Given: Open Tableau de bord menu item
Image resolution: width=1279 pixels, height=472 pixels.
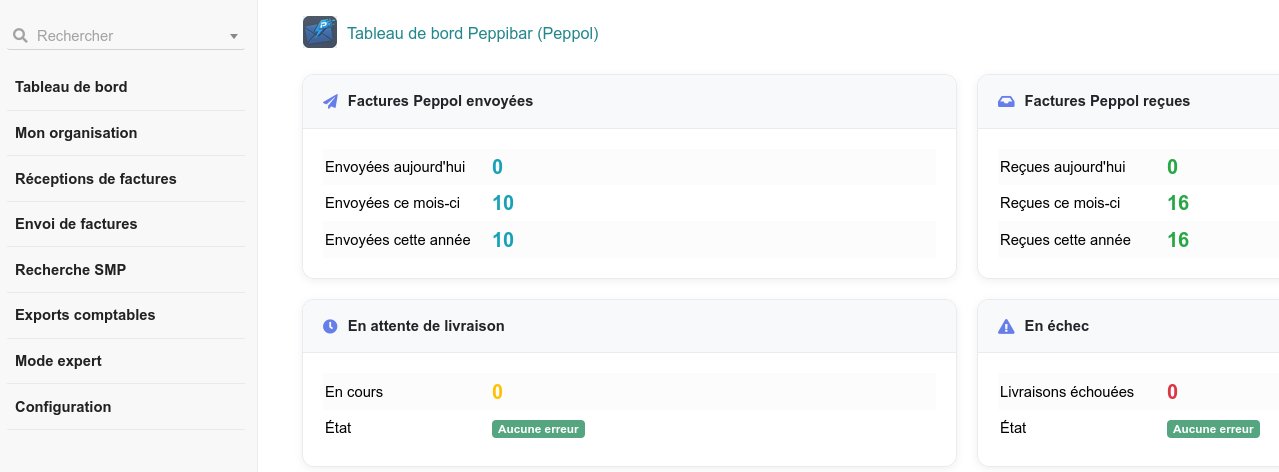Looking at the screenshot, I should [71, 87].
